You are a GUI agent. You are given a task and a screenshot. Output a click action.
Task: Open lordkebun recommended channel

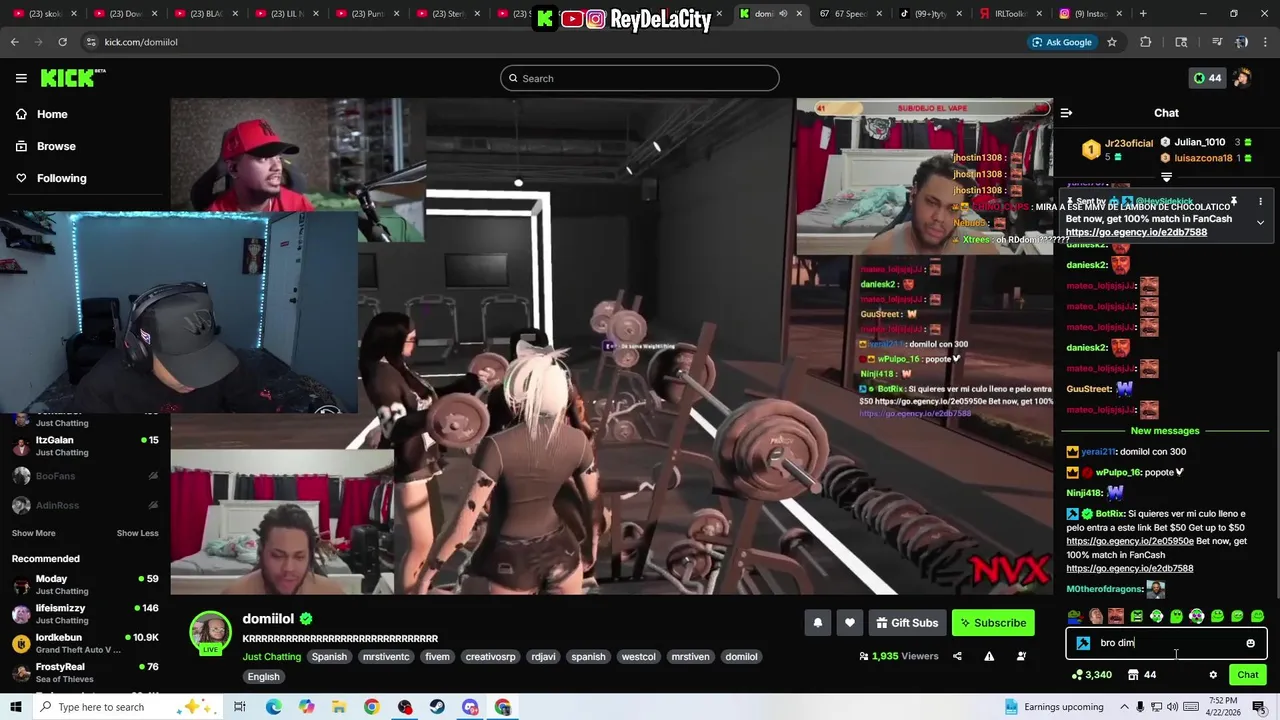pos(85,643)
